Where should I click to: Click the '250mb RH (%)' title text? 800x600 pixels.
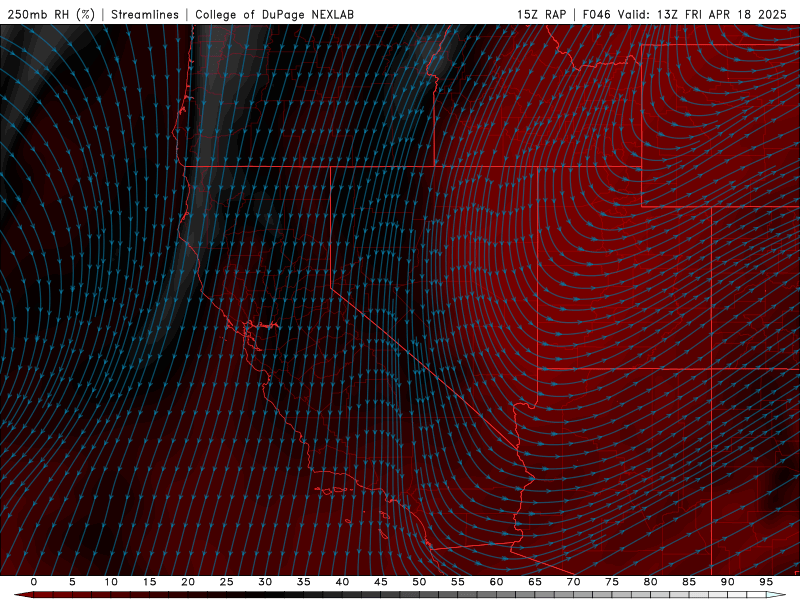point(51,14)
